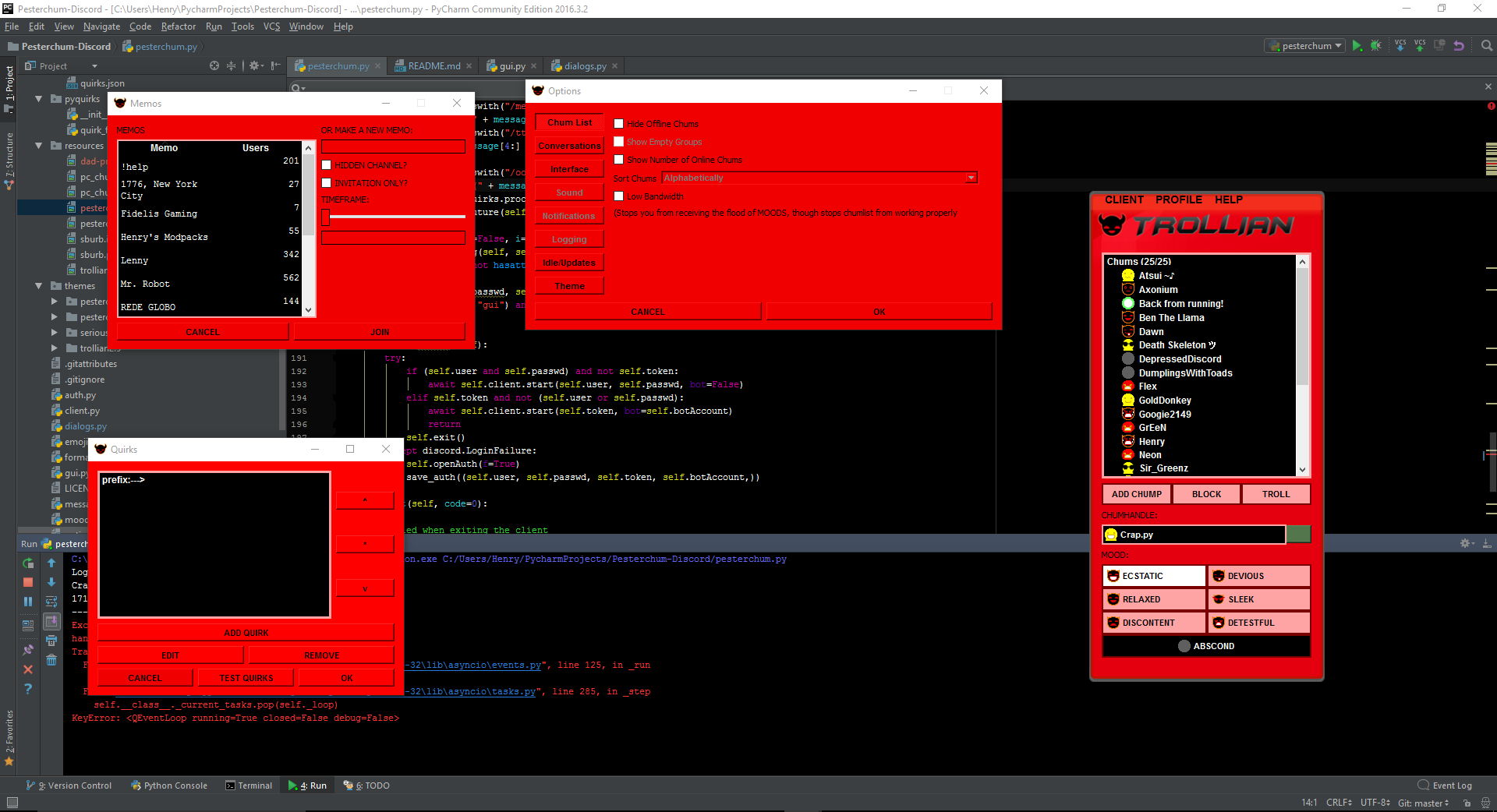Viewport: 1497px width, 812px height.
Task: Click JOIN in Memos window
Action: [380, 332]
